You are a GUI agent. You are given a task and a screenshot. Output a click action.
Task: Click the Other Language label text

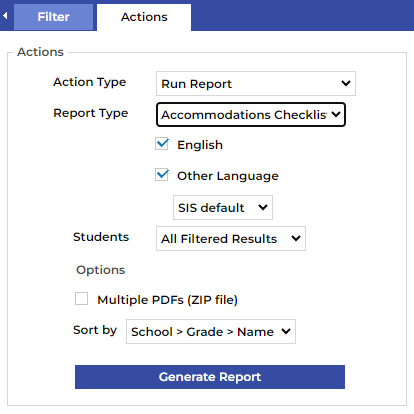(x=228, y=176)
